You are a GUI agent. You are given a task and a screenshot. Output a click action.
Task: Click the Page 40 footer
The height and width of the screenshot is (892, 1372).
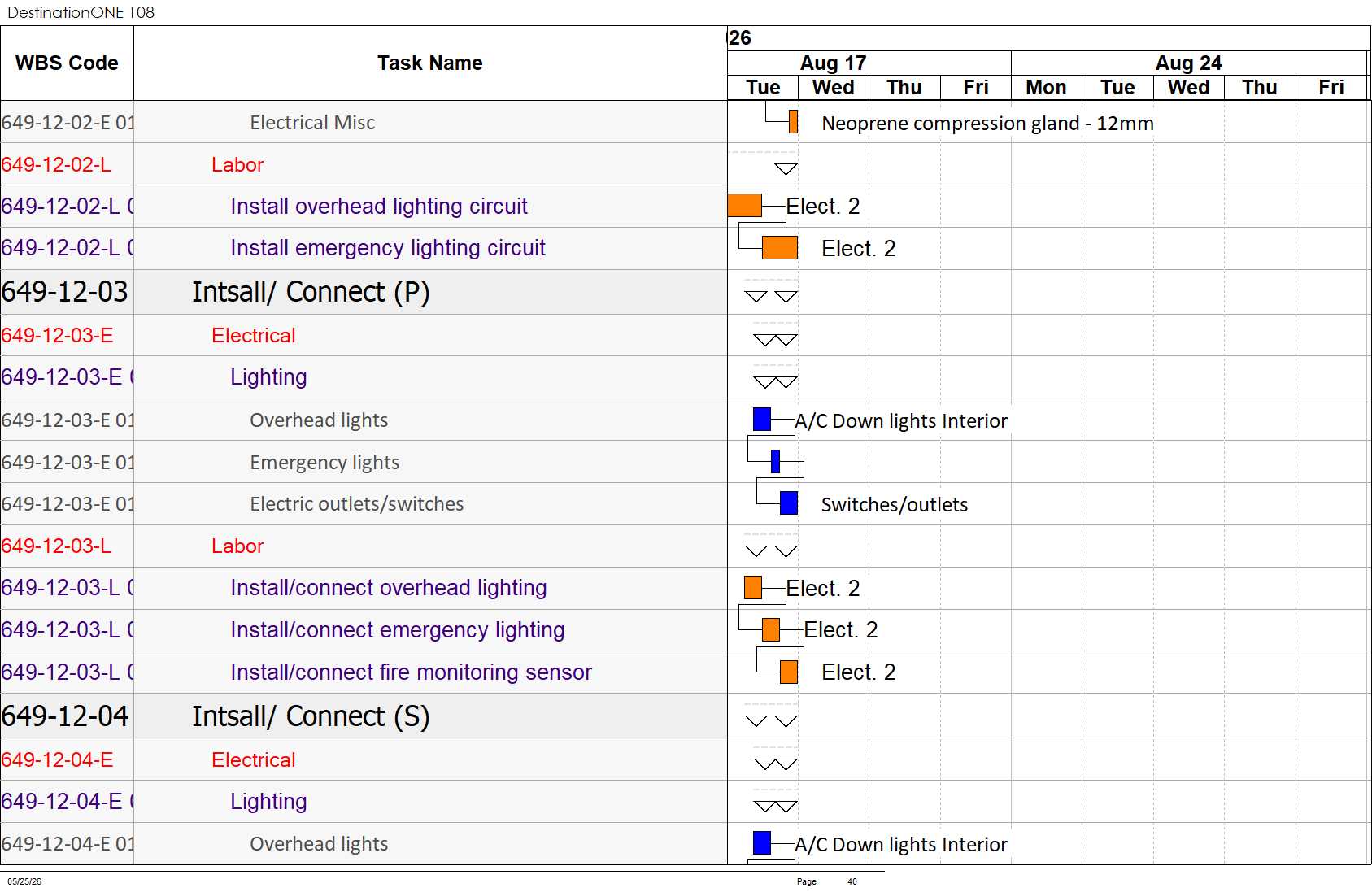(x=827, y=881)
